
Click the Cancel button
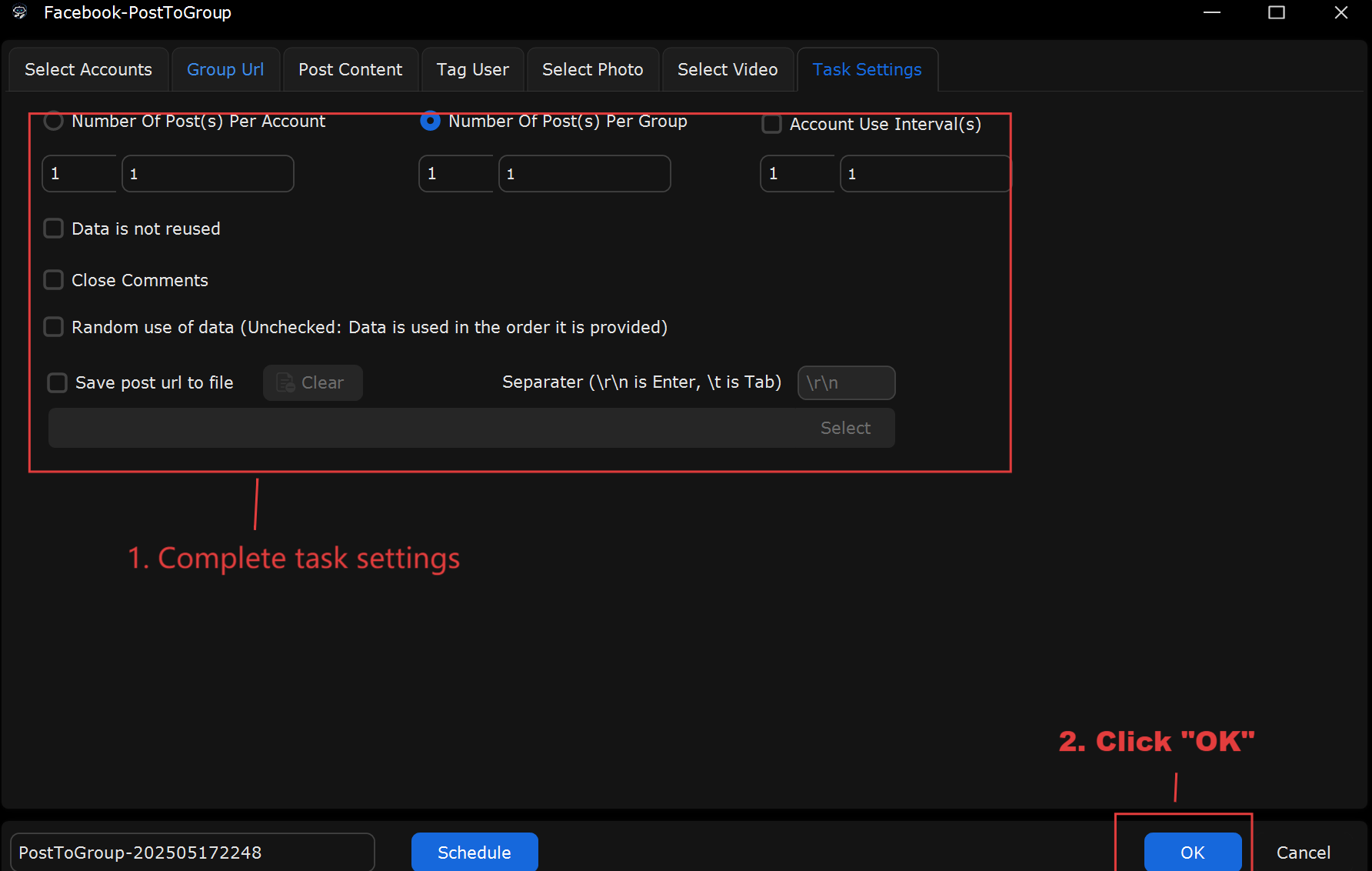coord(1304,852)
